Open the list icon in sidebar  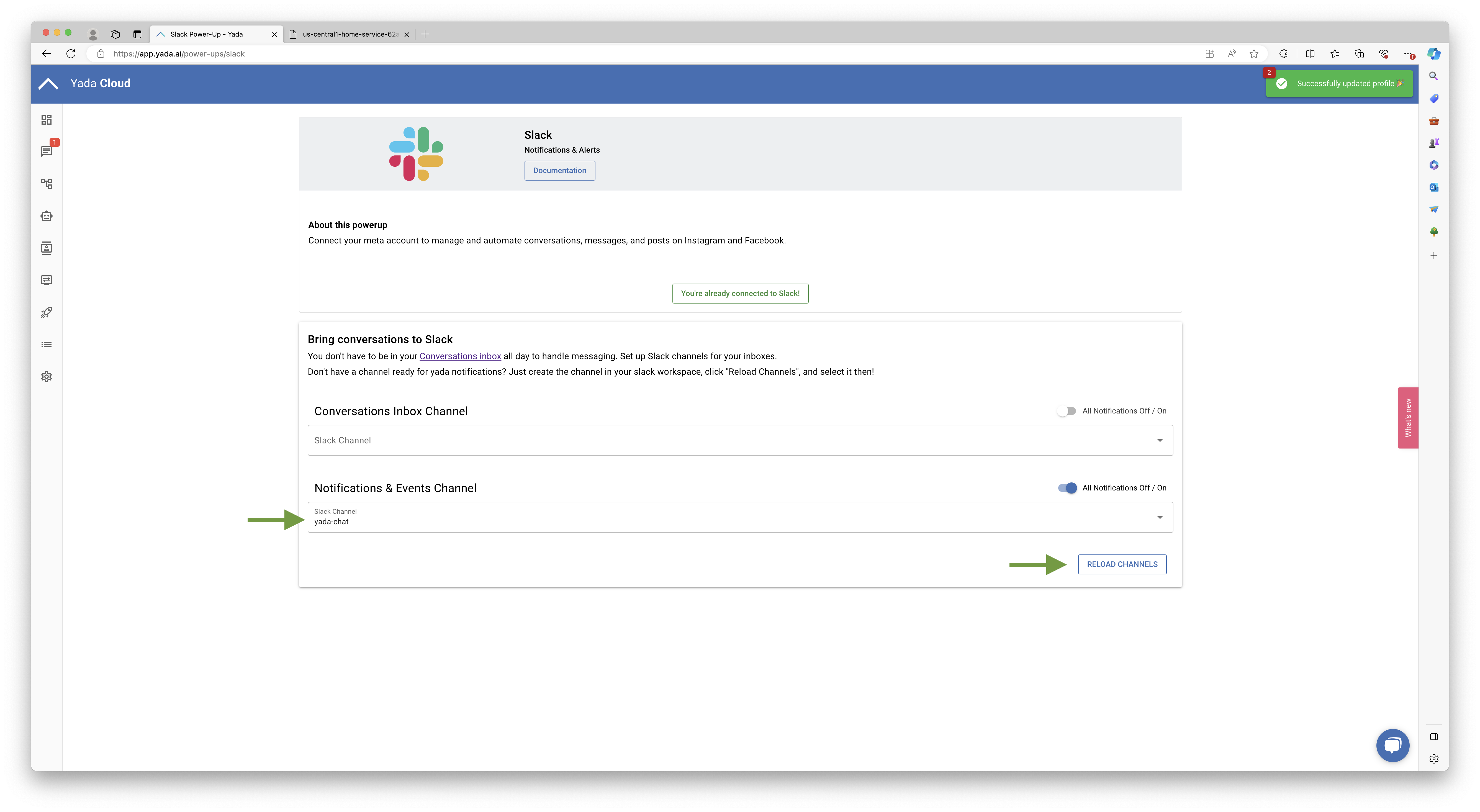[47, 345]
